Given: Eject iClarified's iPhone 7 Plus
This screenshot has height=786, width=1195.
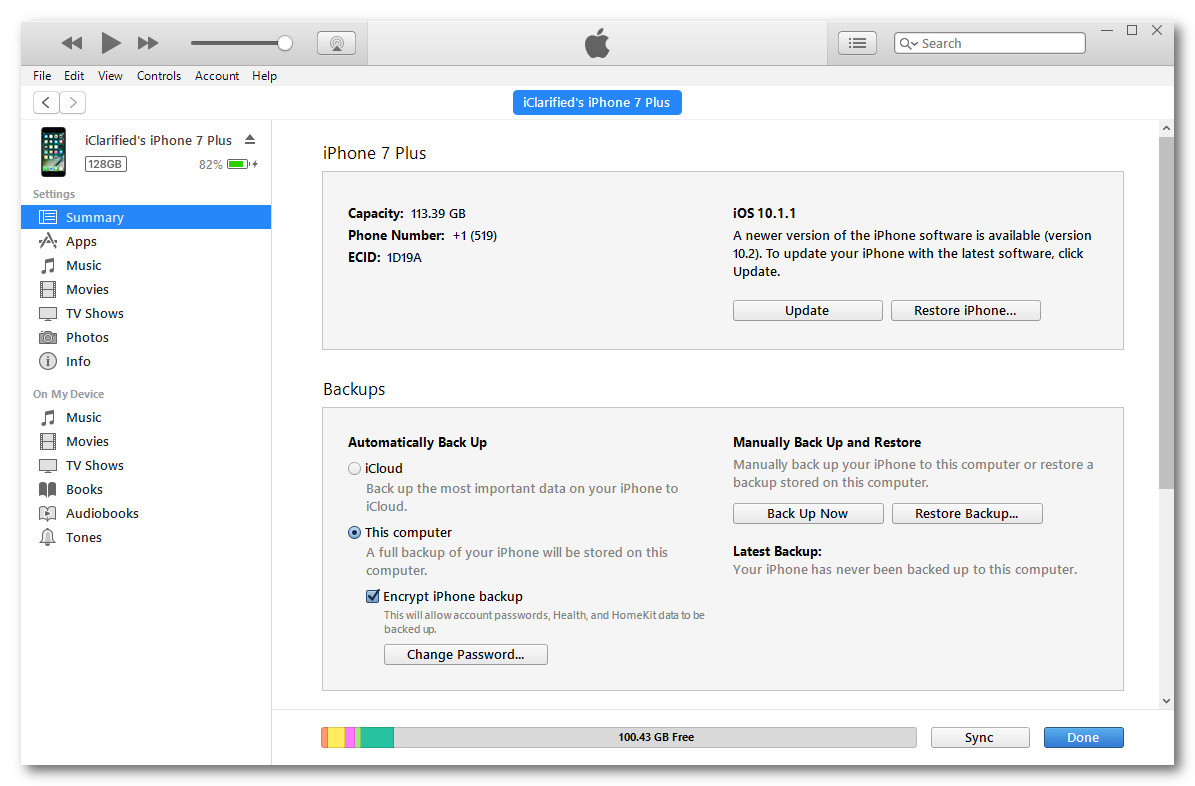Looking at the screenshot, I should pos(250,140).
